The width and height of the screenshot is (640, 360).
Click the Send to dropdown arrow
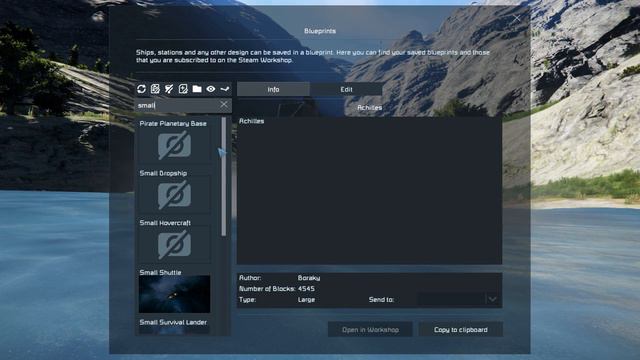493,300
